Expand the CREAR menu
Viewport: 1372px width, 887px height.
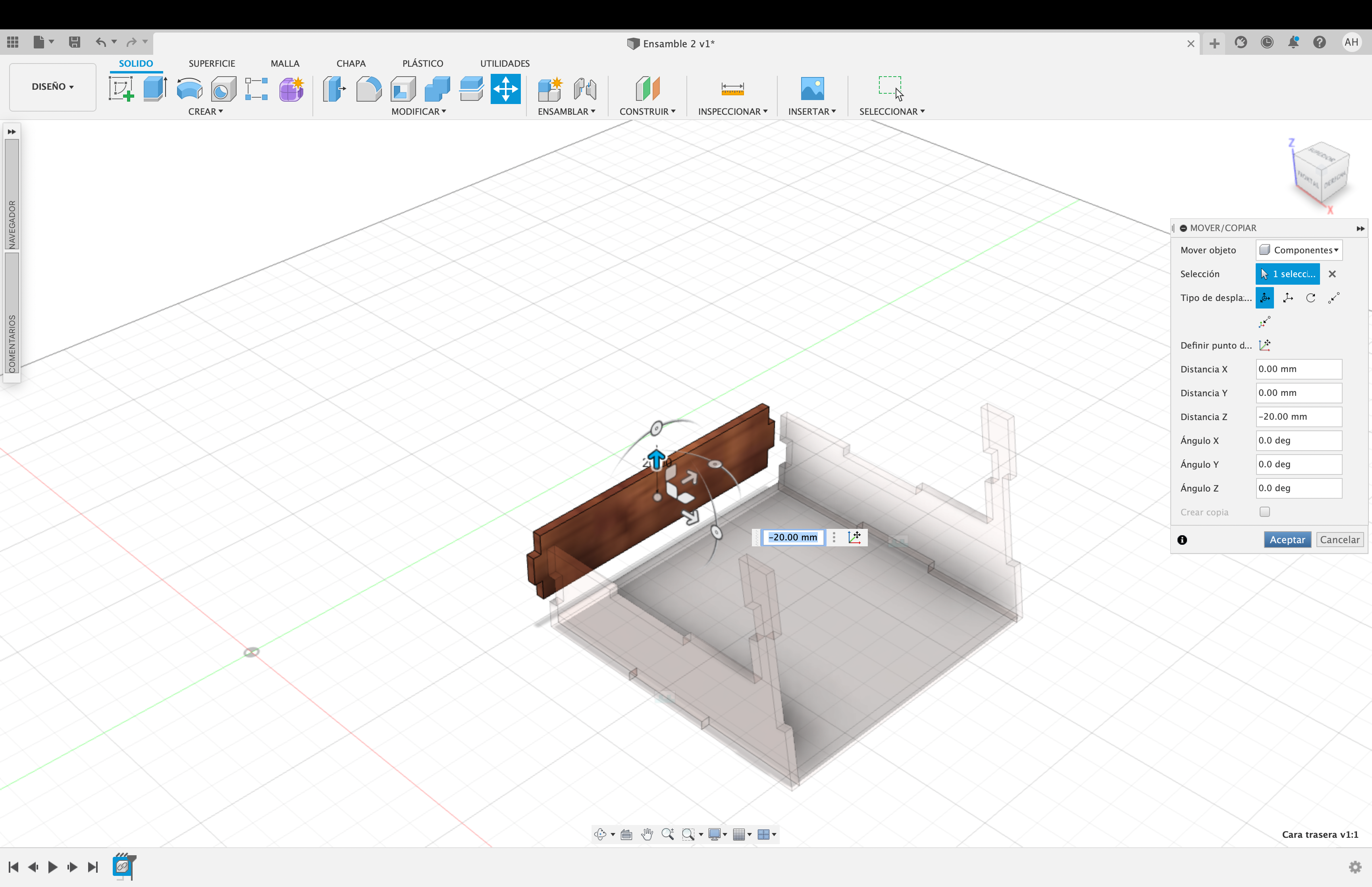pos(206,112)
